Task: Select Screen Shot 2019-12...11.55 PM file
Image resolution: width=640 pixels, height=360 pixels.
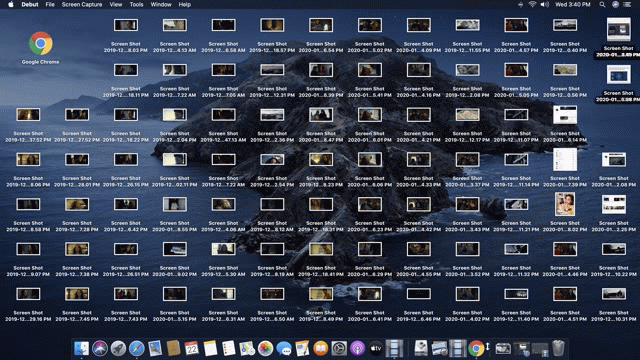Action: (x=467, y=25)
